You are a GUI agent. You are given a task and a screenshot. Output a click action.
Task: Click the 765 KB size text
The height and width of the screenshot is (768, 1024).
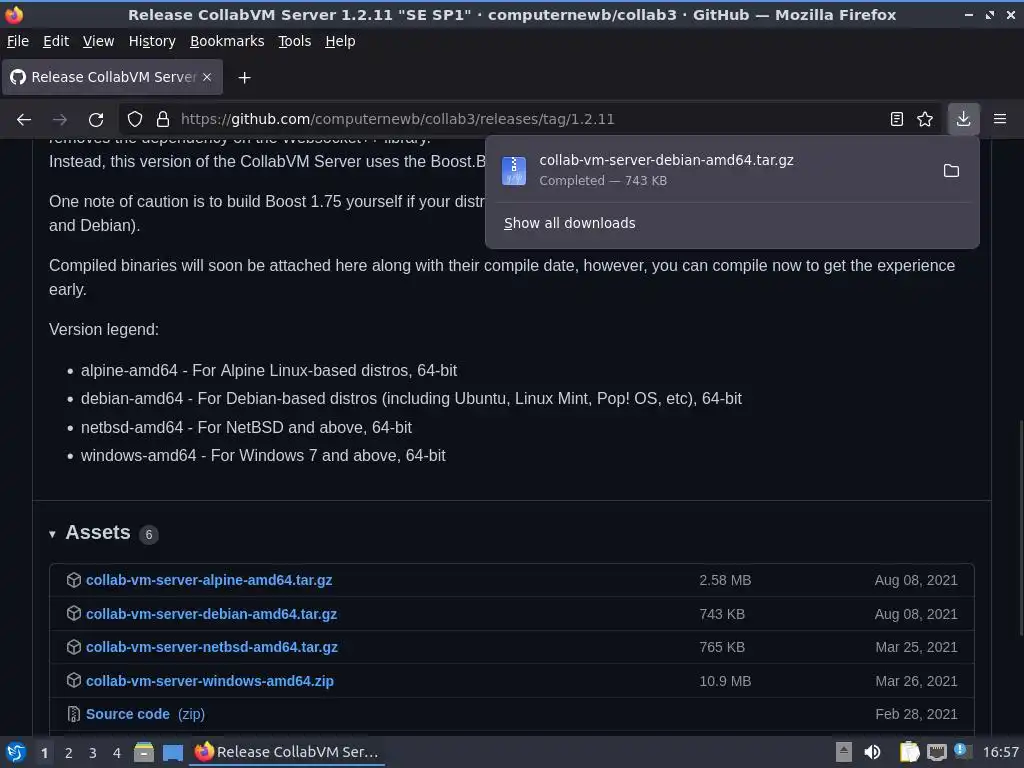[722, 647]
